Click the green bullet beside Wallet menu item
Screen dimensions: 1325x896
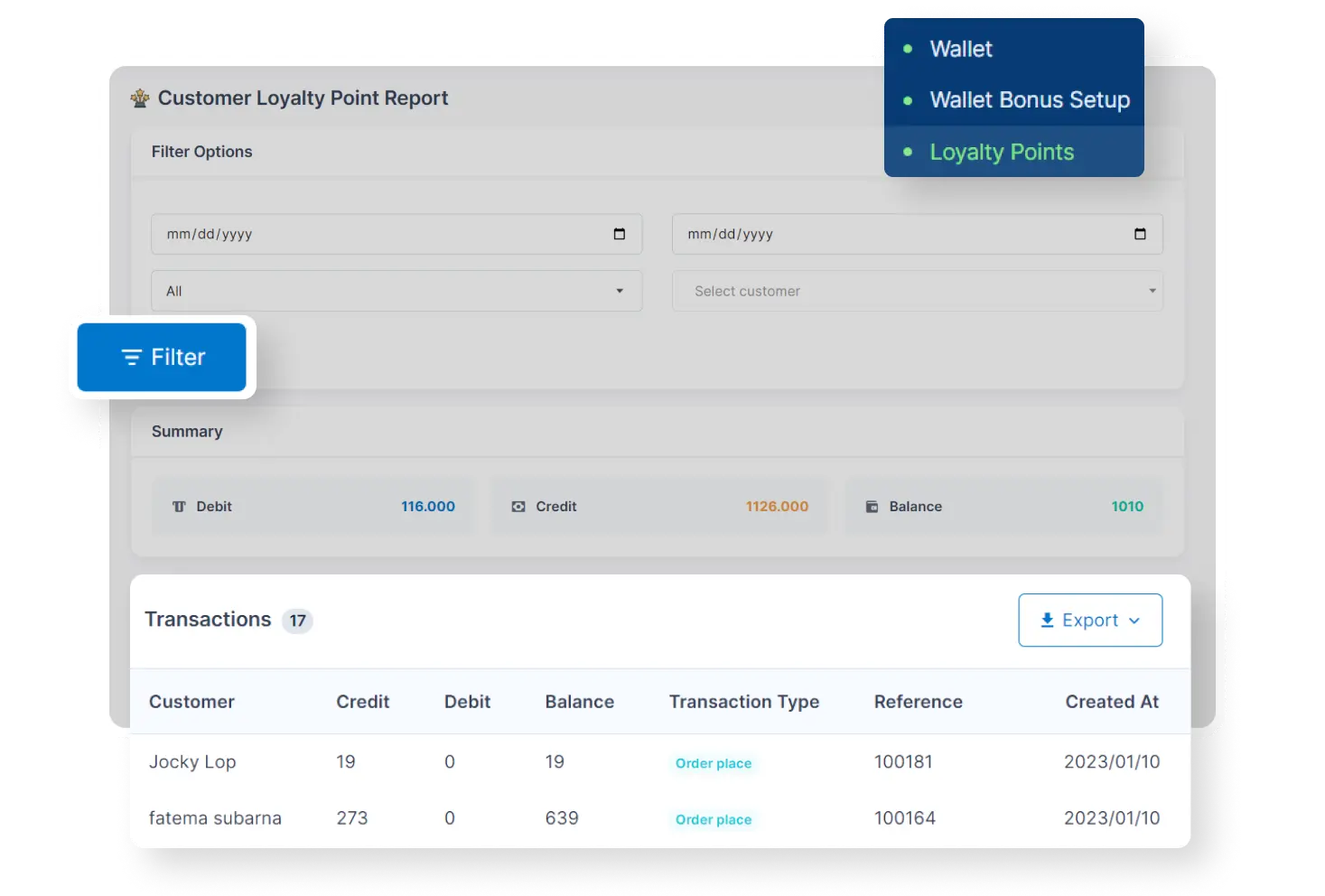(907, 49)
